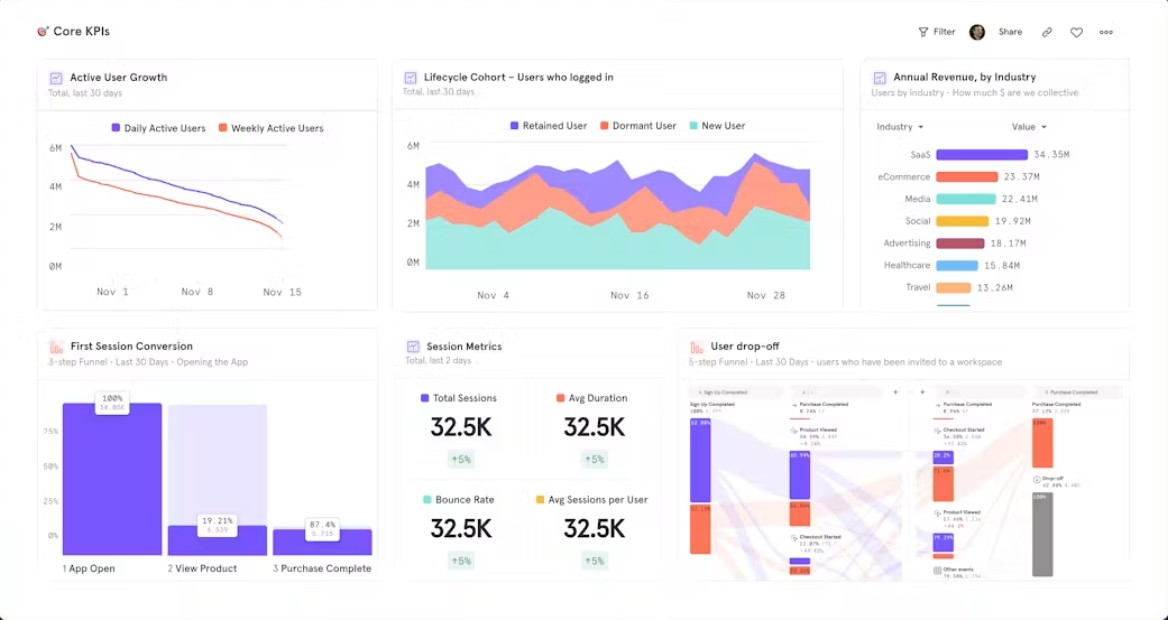Image resolution: width=1168 pixels, height=620 pixels.
Task: Click the Avg Duration metric label
Action: pyautogui.click(x=598, y=399)
